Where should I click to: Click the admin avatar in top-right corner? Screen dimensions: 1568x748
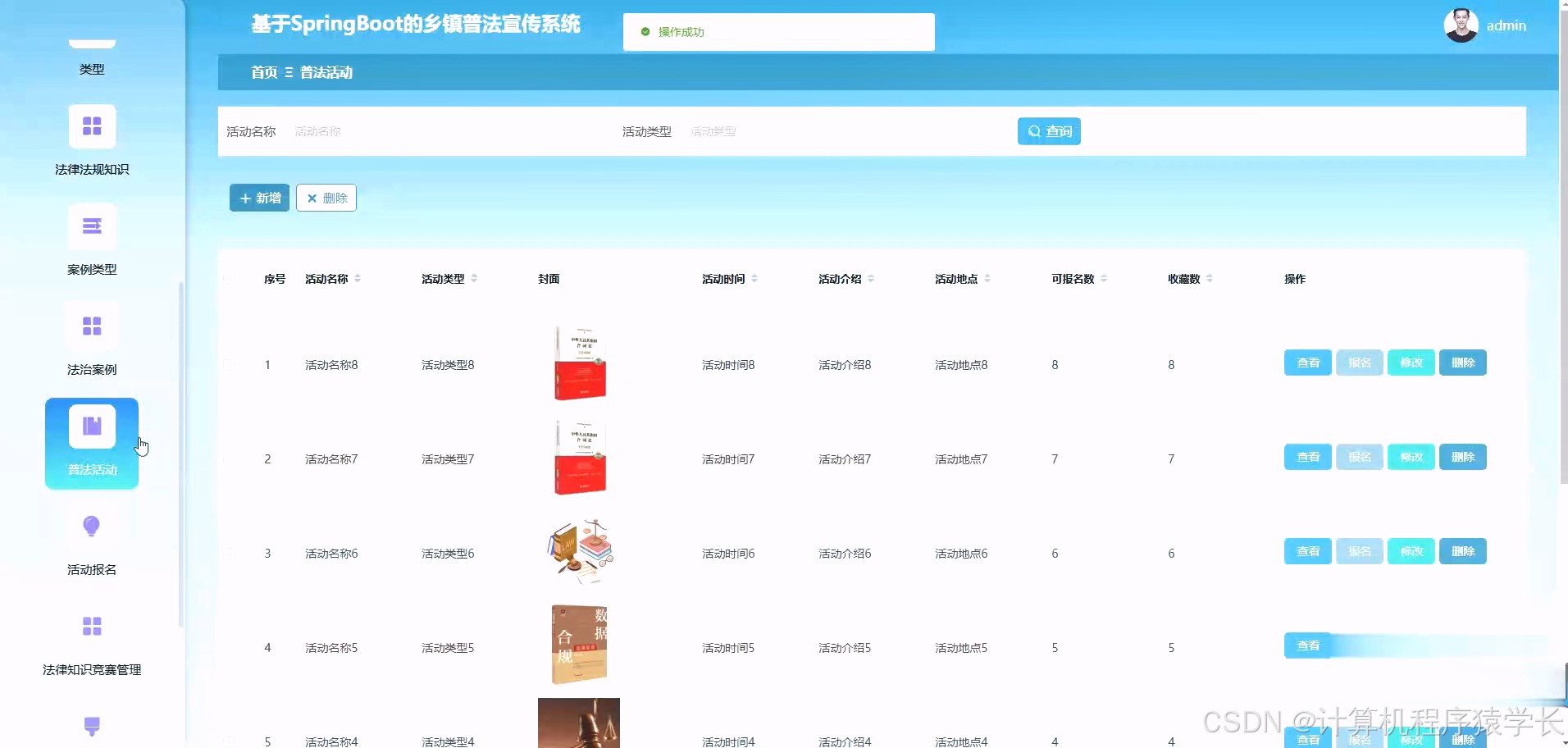point(1462,25)
